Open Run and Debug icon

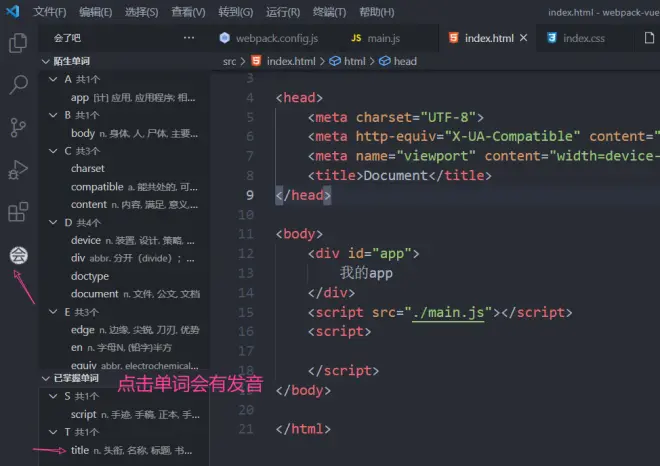(x=18, y=170)
